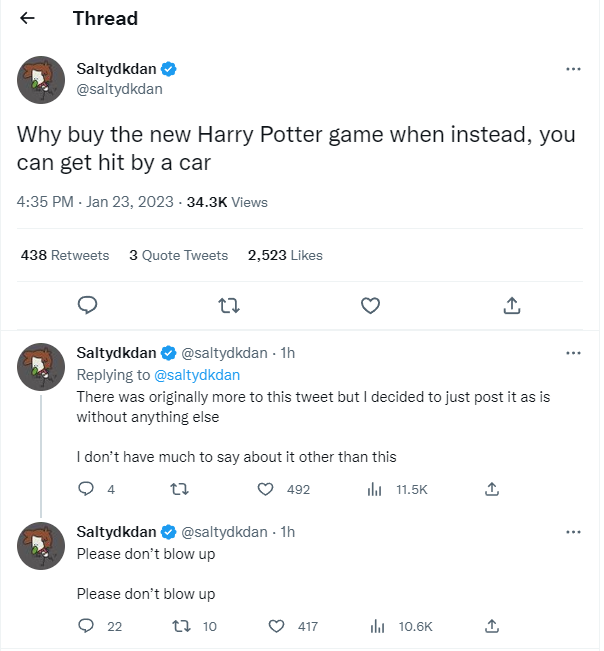Reply to the tweet with 22 comments

pyautogui.click(x=87, y=626)
